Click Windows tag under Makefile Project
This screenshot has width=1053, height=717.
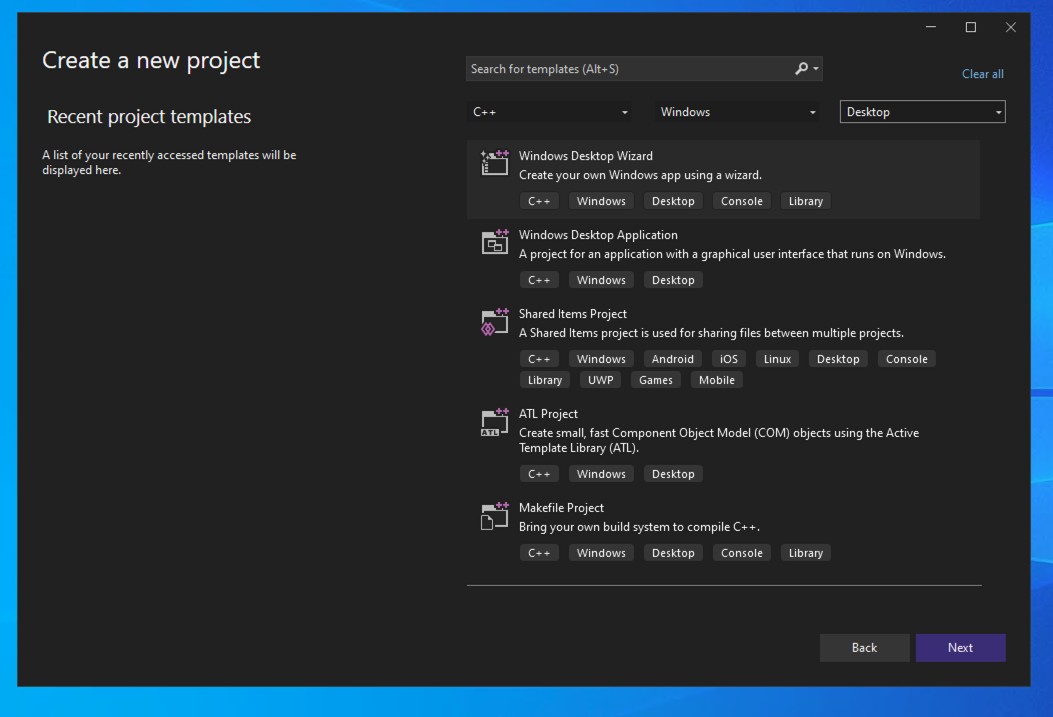tap(601, 553)
